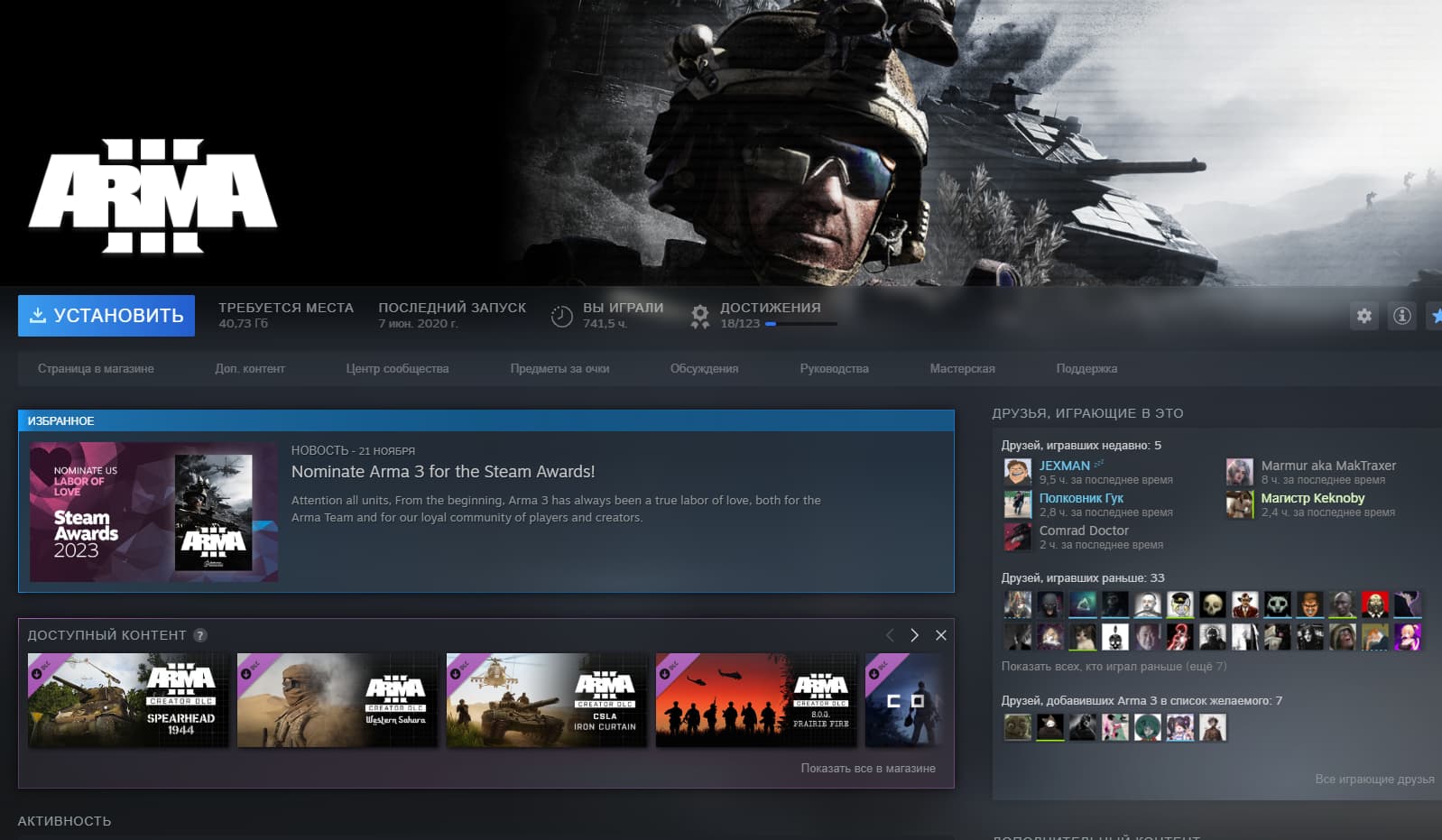Open CSLA Iron Curtain DLC card
The image size is (1442, 840).
547,700
